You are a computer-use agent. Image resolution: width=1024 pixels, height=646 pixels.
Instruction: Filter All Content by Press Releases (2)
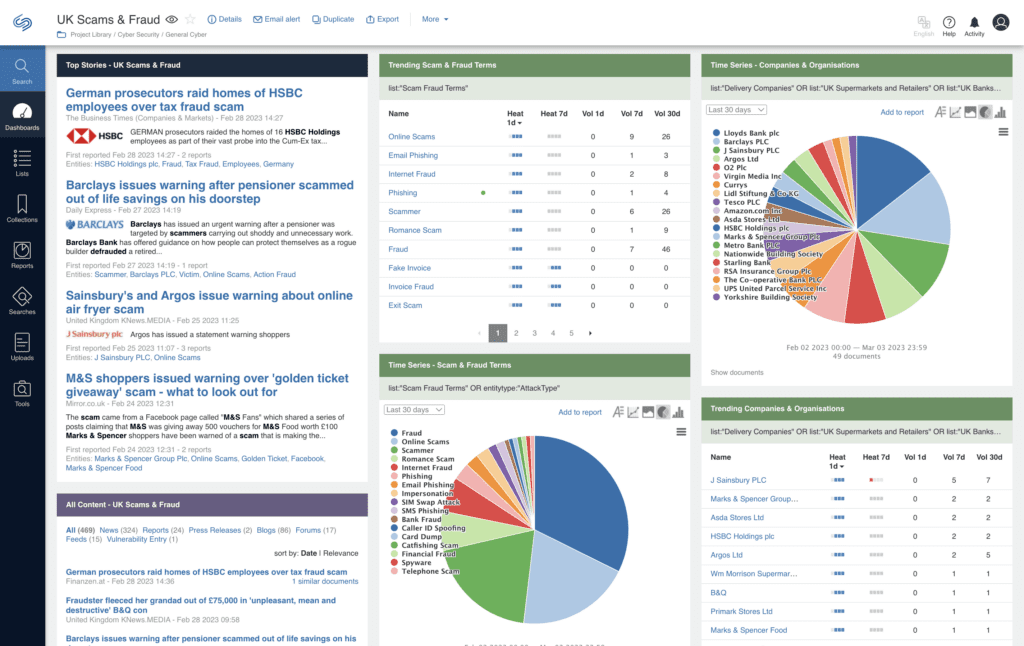click(x=220, y=530)
